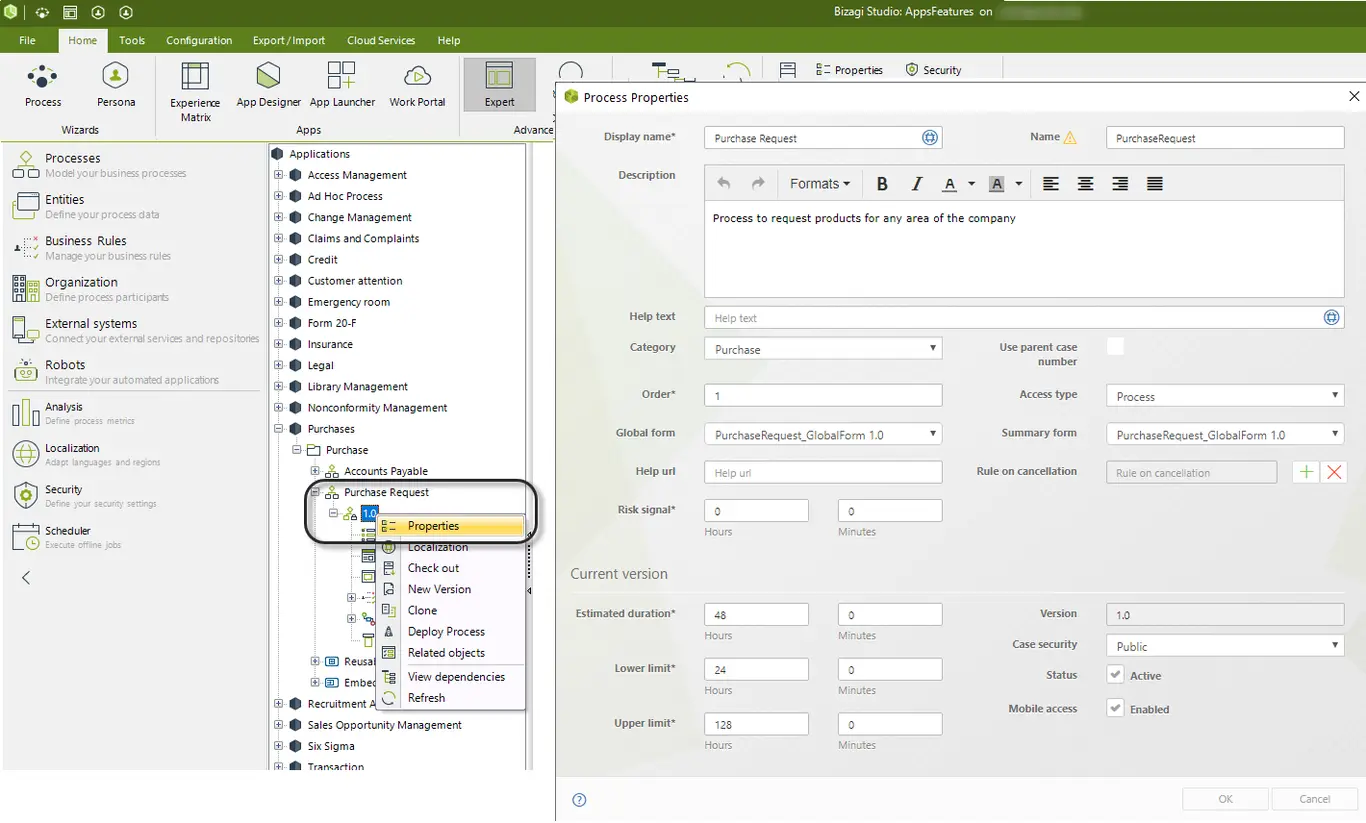
Task: Click the Help url input field
Action: pyautogui.click(x=823, y=472)
